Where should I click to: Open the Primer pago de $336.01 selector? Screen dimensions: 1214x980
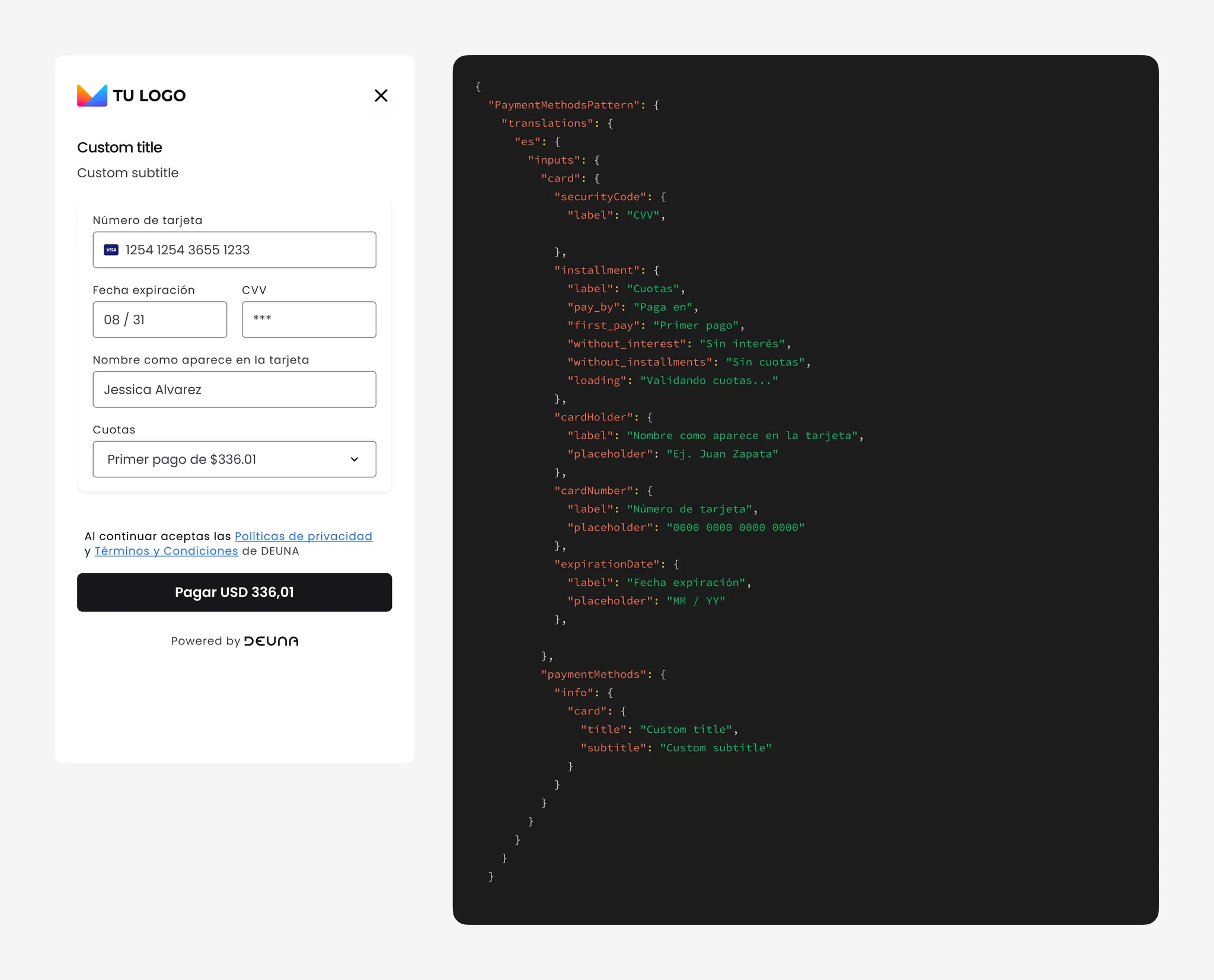click(234, 459)
